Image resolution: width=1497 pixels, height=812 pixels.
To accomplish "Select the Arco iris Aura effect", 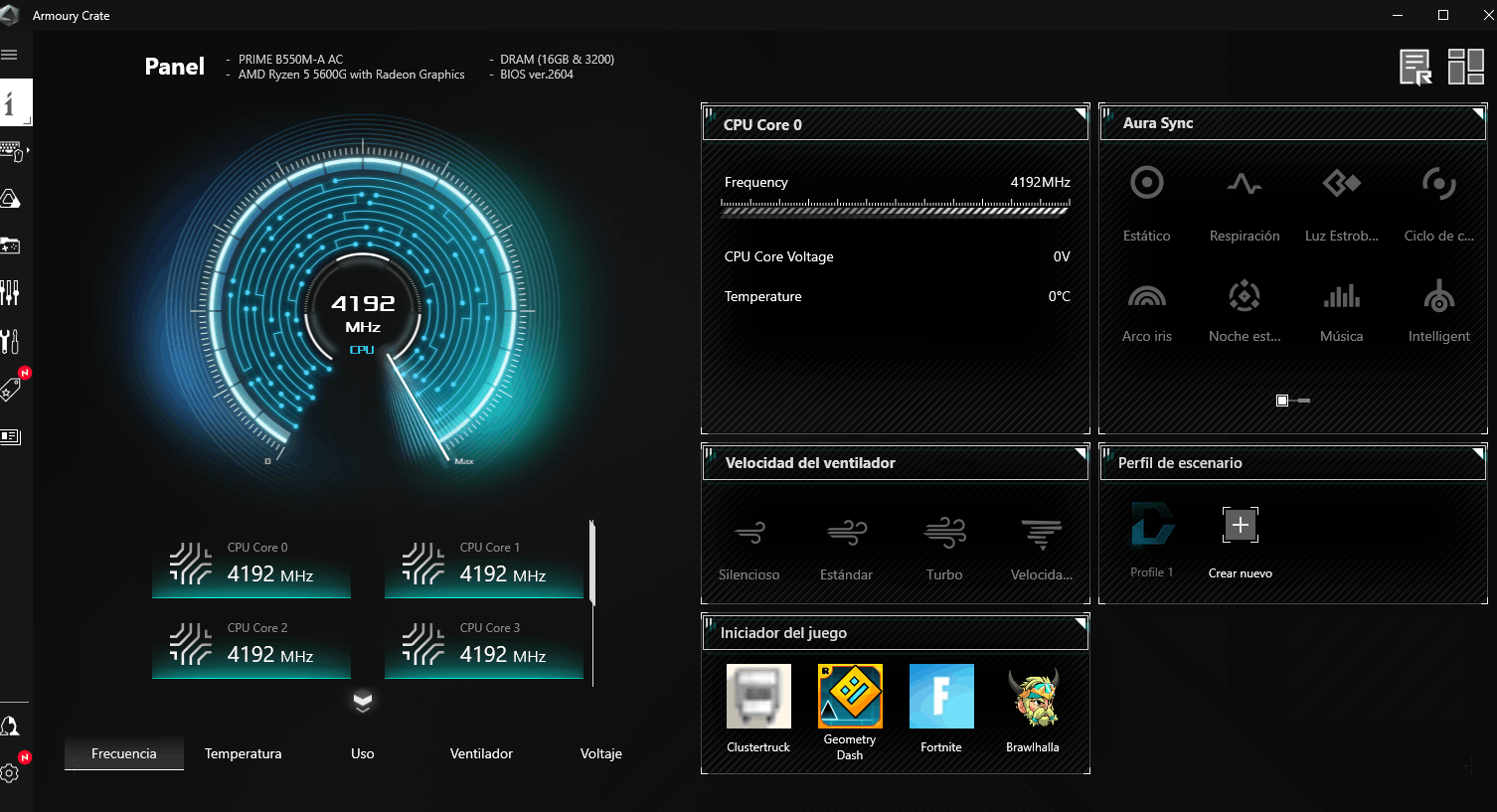I will [1146, 311].
